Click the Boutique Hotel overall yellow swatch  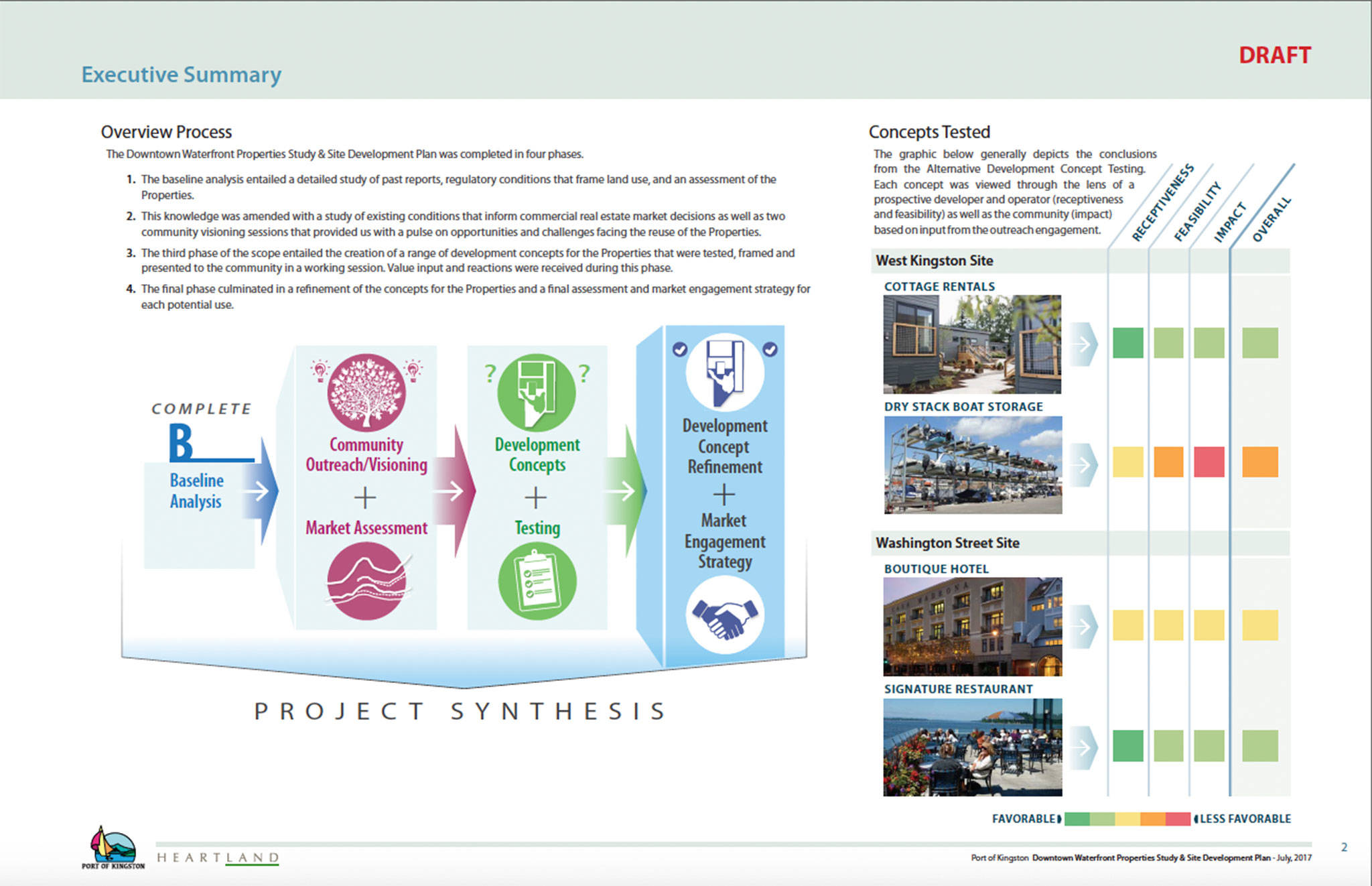click(1260, 625)
